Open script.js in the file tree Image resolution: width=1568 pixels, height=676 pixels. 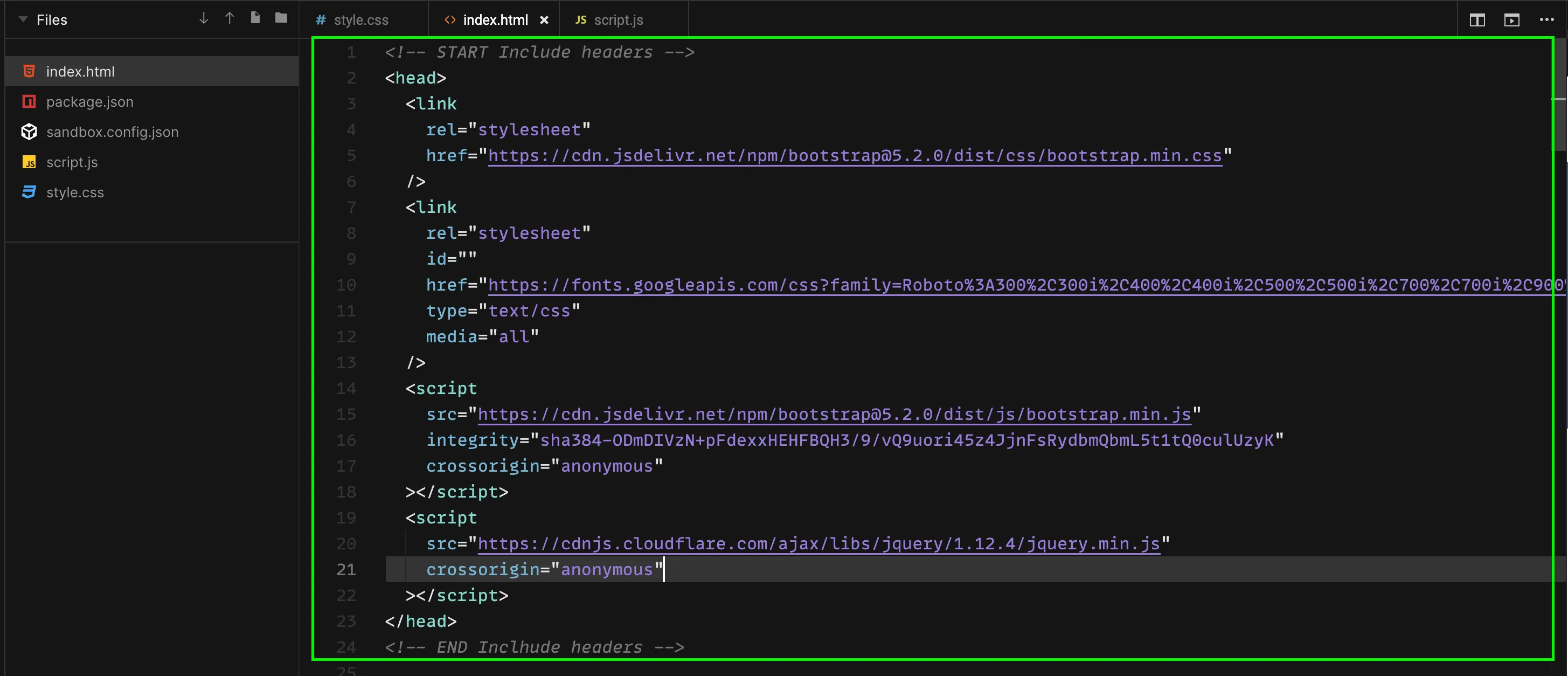(x=151, y=162)
